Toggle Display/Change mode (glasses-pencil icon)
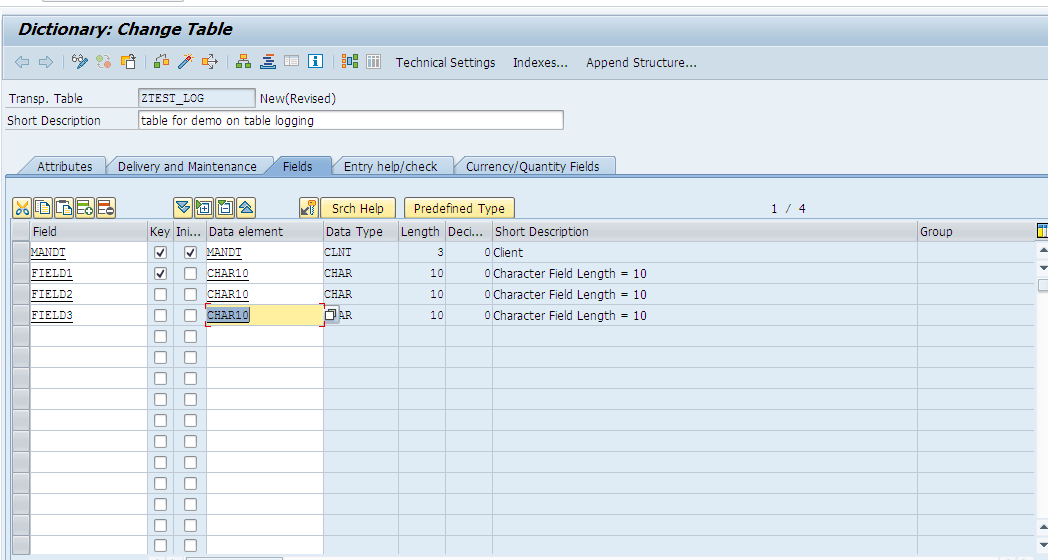1048x560 pixels. 80,62
